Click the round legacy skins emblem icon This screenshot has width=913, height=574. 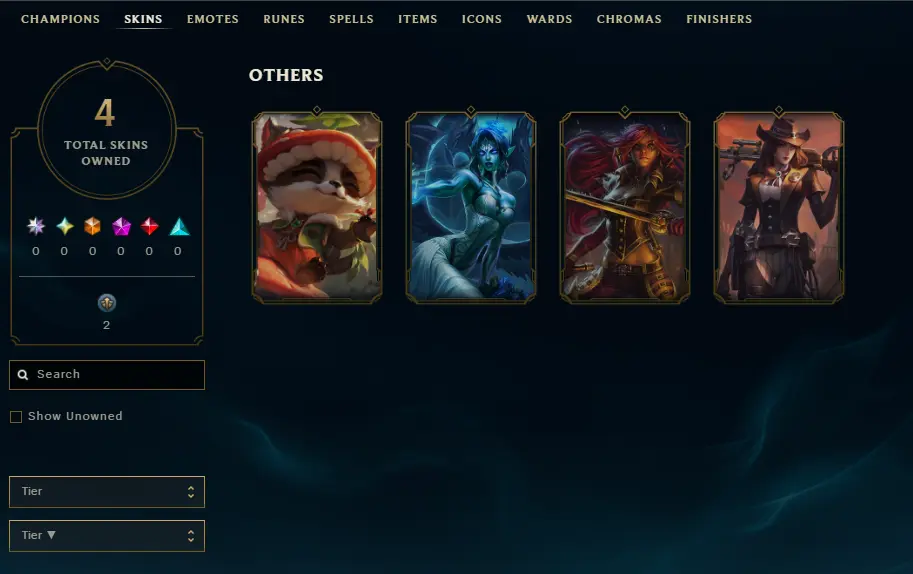(x=107, y=303)
